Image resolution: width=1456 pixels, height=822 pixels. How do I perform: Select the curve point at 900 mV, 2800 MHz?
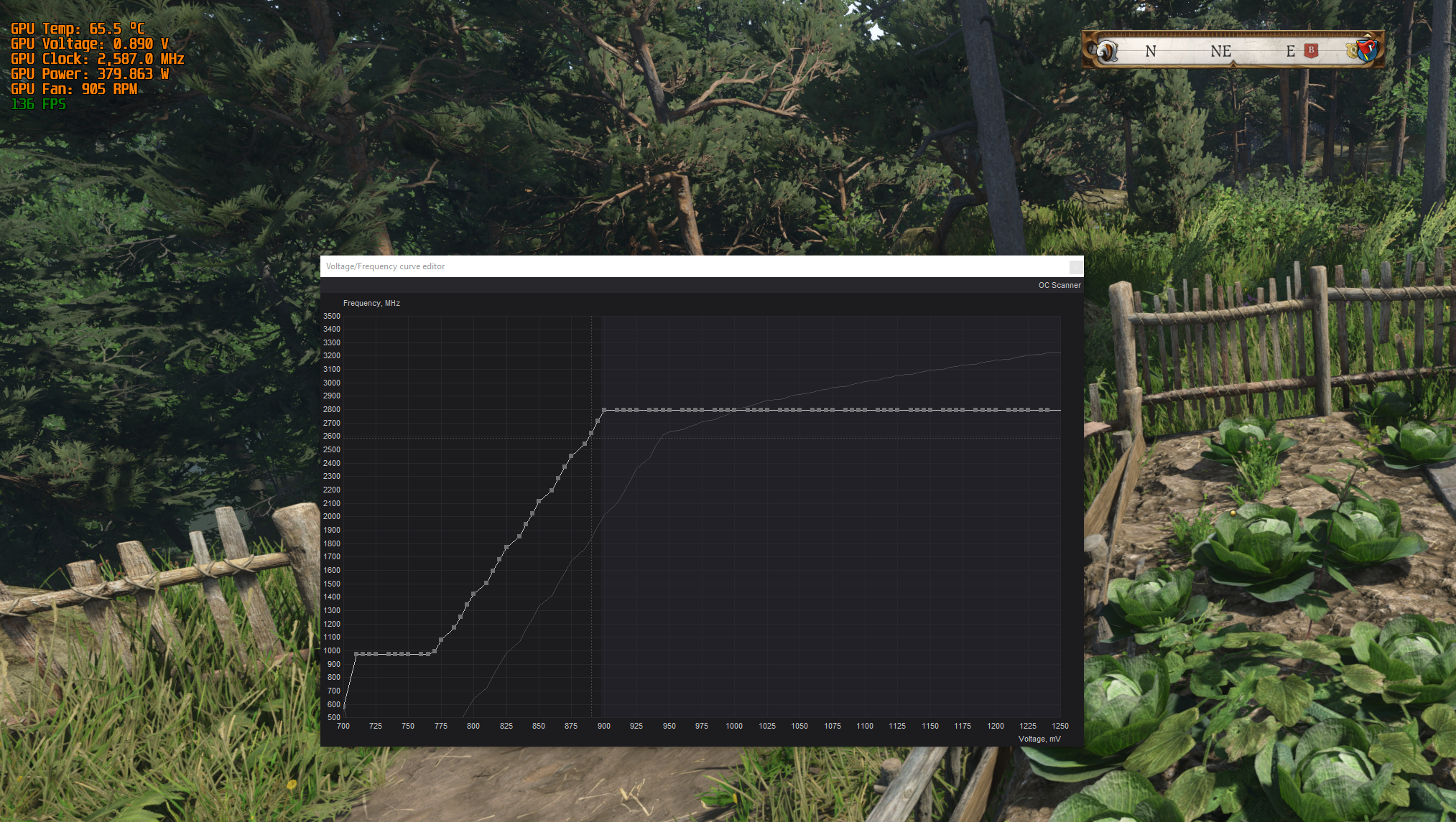coord(604,410)
